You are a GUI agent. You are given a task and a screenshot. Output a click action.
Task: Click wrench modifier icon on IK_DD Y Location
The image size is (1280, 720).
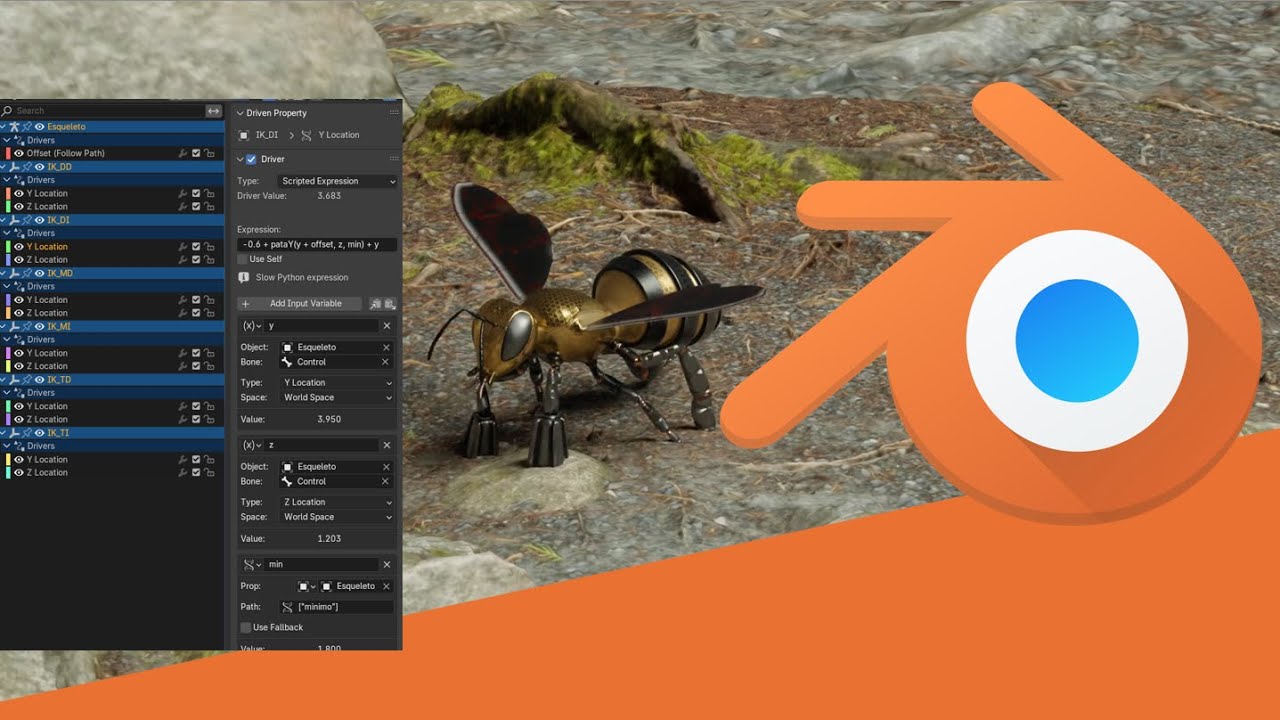[183, 193]
